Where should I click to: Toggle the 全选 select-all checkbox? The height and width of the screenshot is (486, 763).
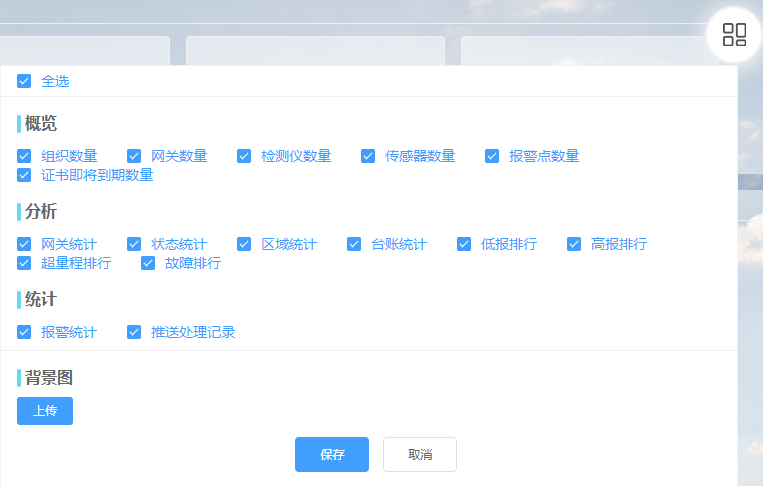pyautogui.click(x=24, y=81)
